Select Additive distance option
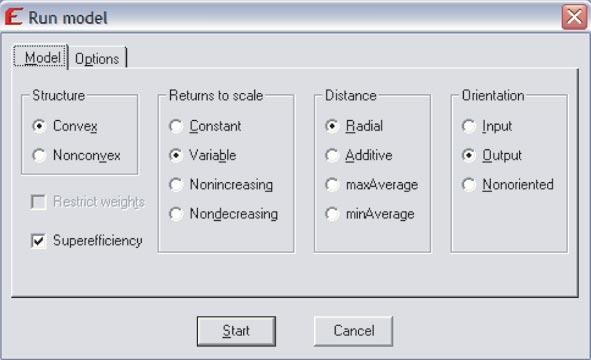This screenshot has height=360, width=591. [332, 155]
